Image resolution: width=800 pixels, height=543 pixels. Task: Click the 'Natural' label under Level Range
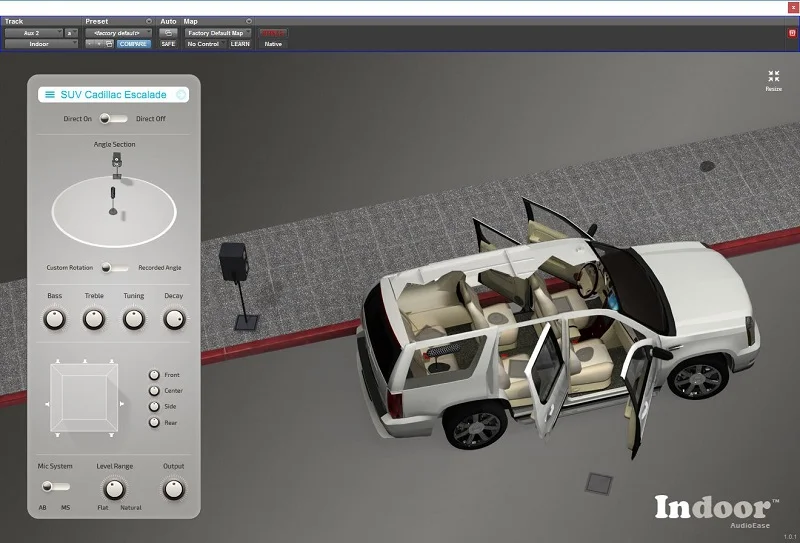point(131,508)
